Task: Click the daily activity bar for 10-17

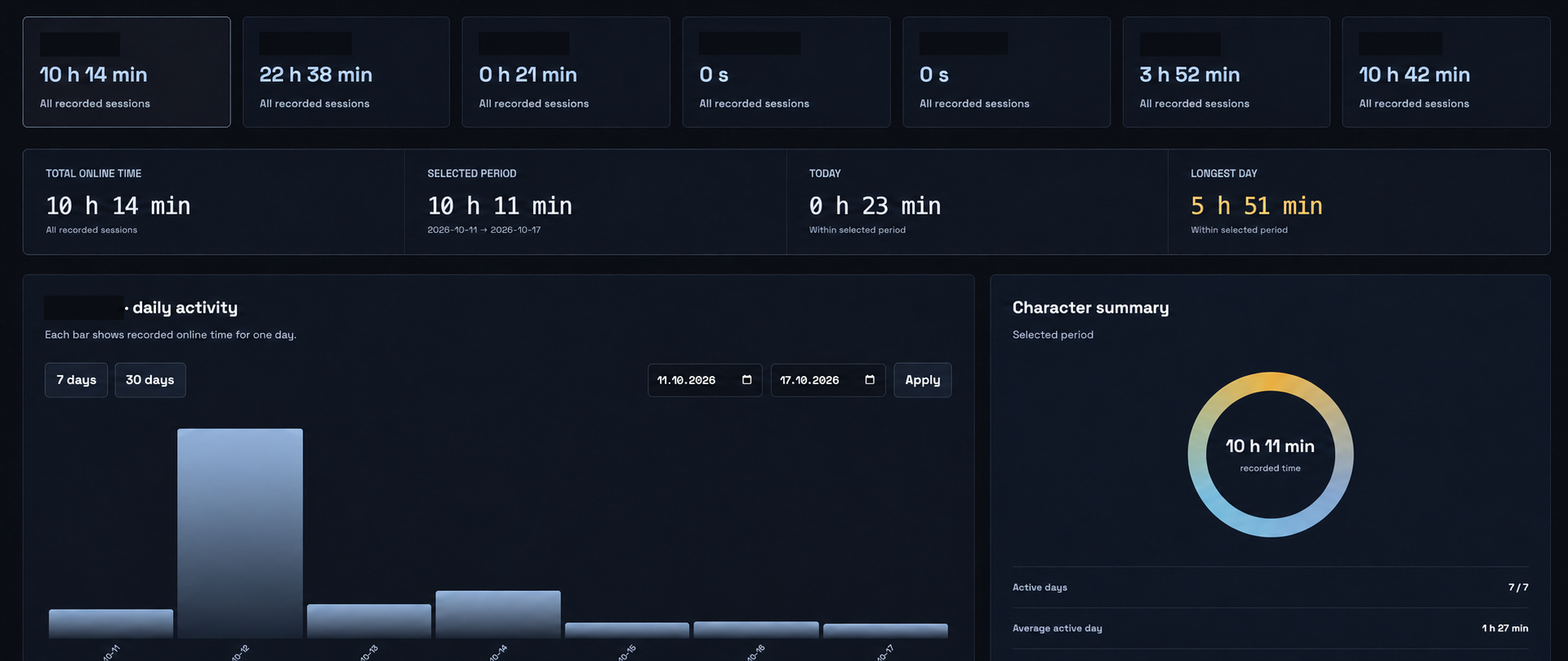Action: 885,631
